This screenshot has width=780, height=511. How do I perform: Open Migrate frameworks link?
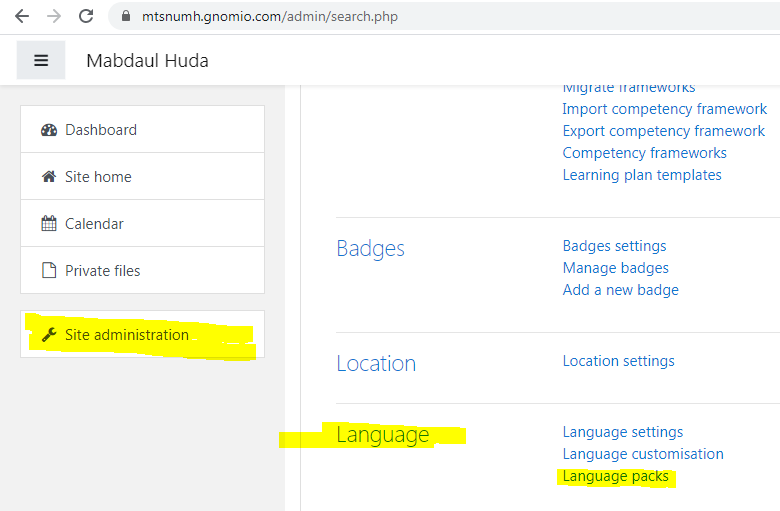click(x=629, y=89)
